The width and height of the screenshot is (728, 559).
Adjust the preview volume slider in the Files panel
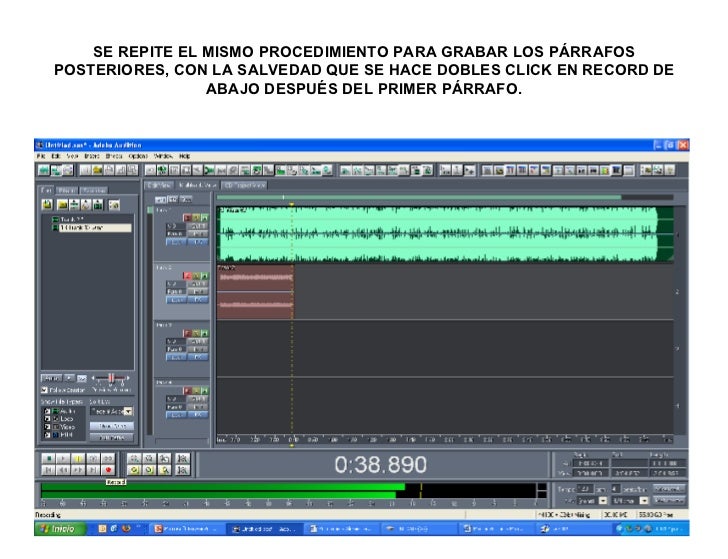pos(110,378)
